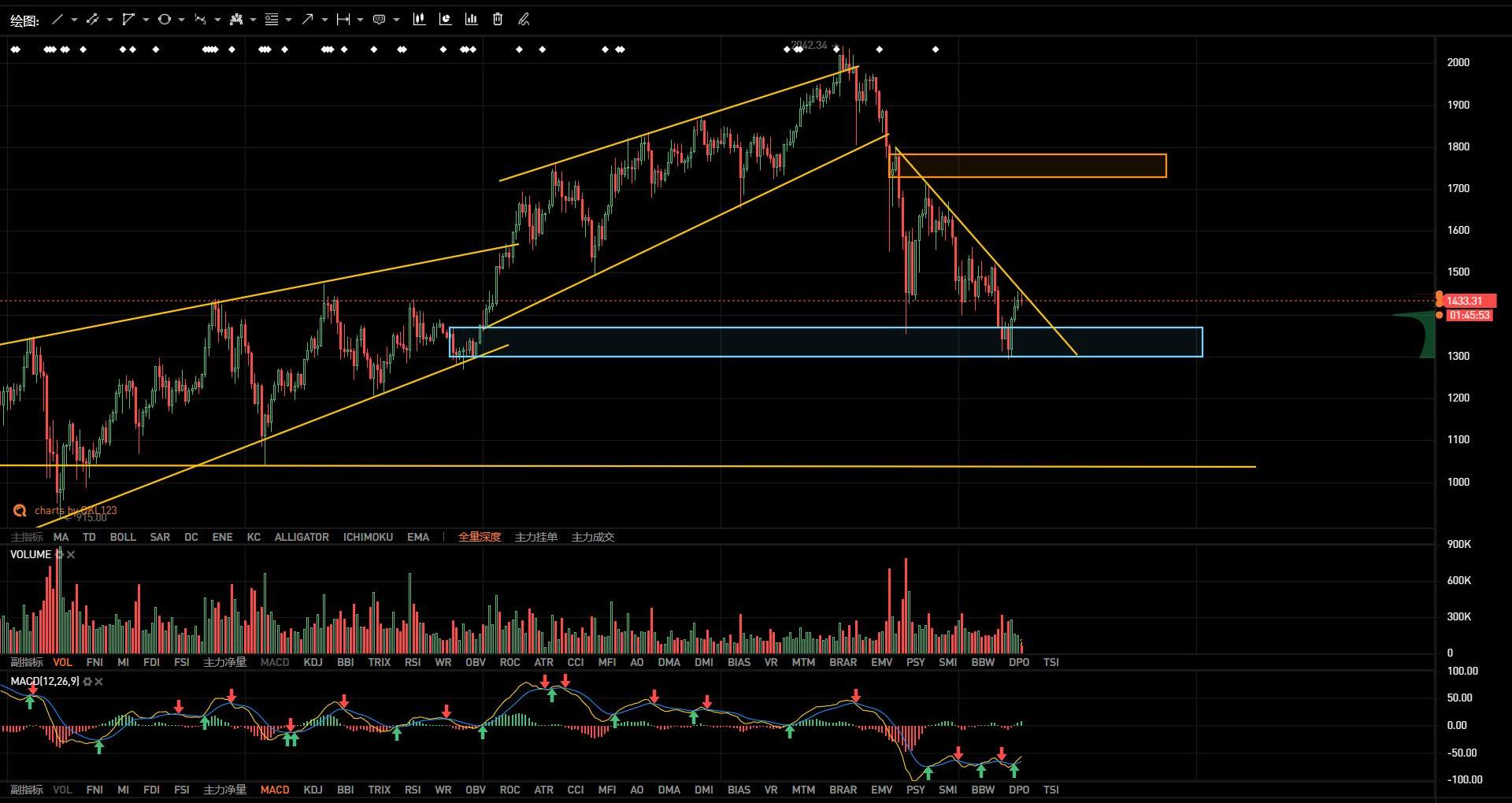Click the trash can to delete drawings
Image resolution: width=1512 pixels, height=803 pixels.
click(x=498, y=20)
